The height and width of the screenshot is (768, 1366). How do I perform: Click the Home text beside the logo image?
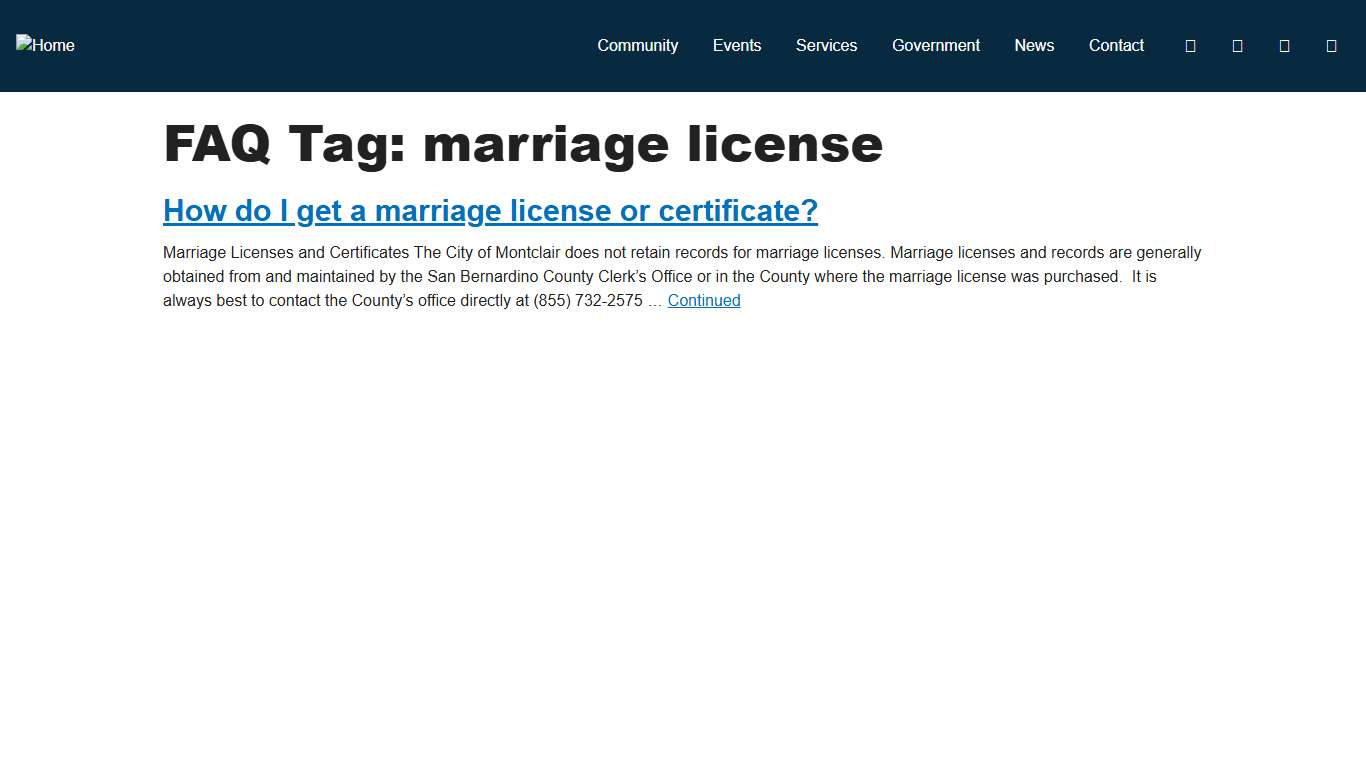click(55, 45)
